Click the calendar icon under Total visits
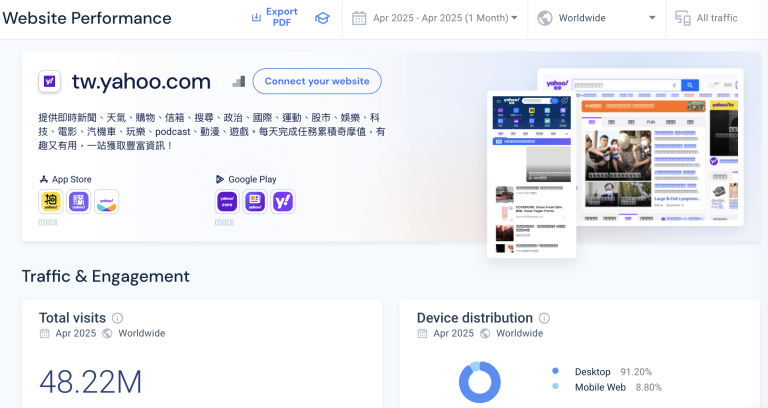Screen dimensions: 768x408 tap(45, 334)
